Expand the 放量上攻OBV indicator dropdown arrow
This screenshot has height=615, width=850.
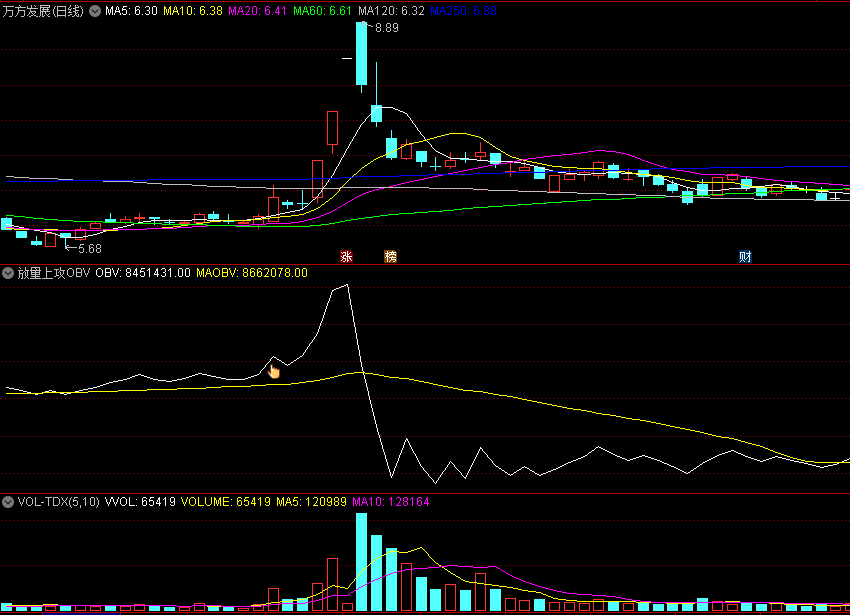[8, 273]
